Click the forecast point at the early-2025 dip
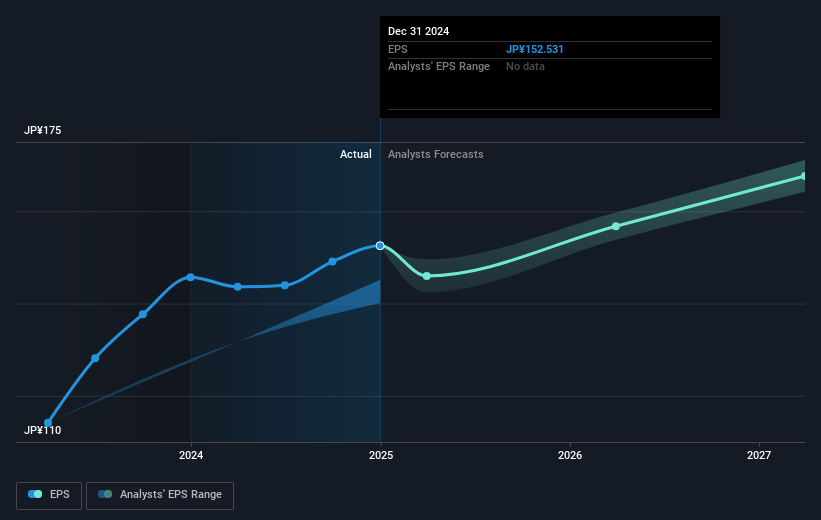821x520 pixels. pyautogui.click(x=427, y=276)
